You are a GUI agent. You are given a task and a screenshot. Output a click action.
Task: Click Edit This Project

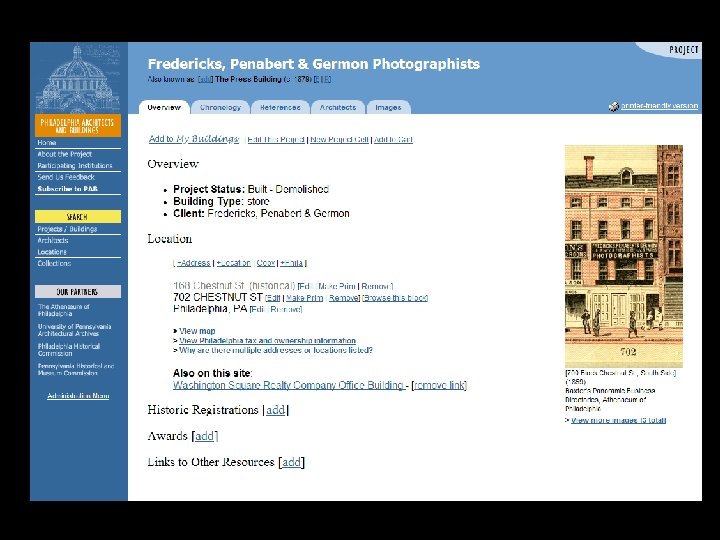276,140
